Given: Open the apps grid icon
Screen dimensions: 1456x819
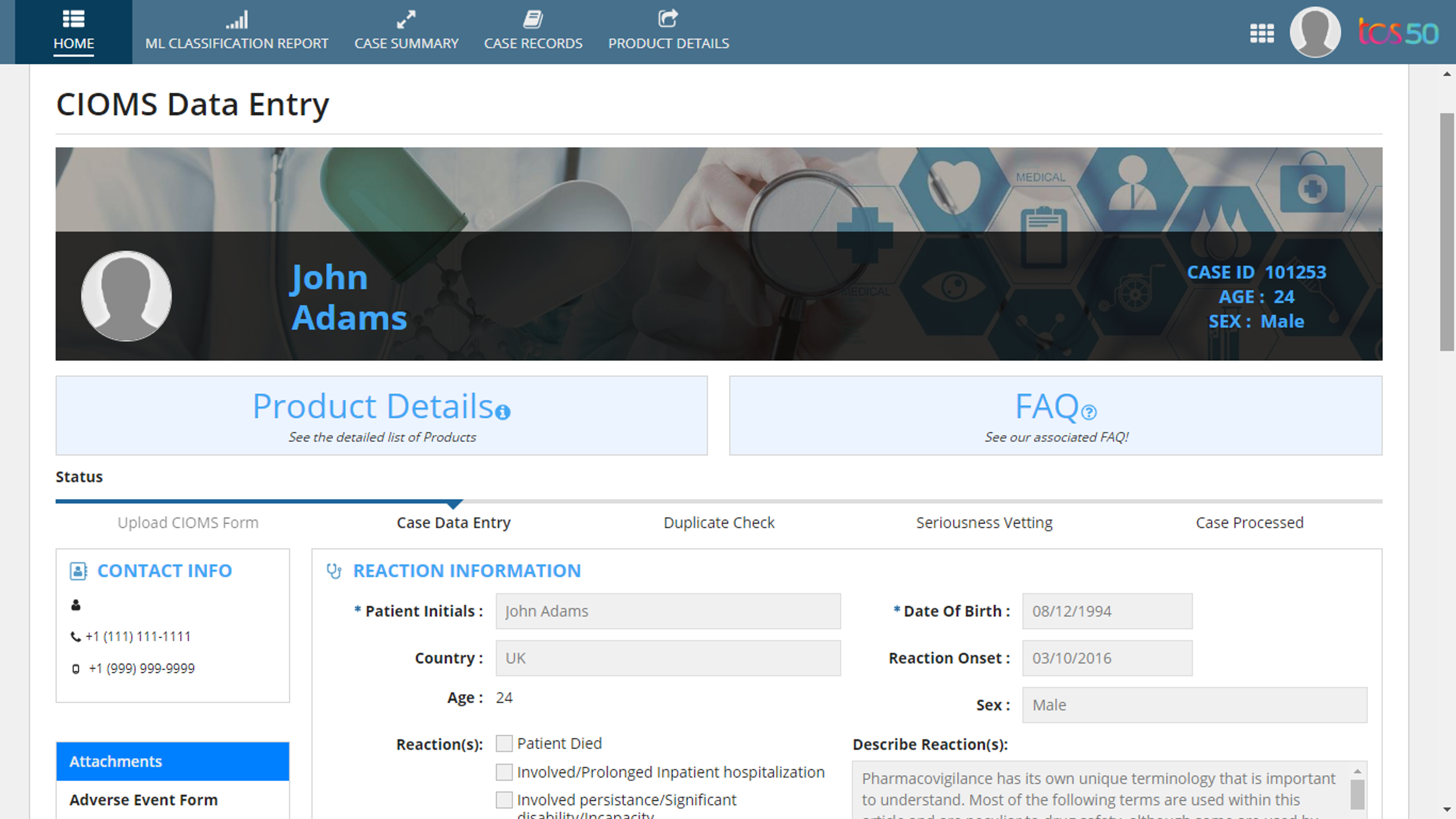Looking at the screenshot, I should click(x=1261, y=33).
